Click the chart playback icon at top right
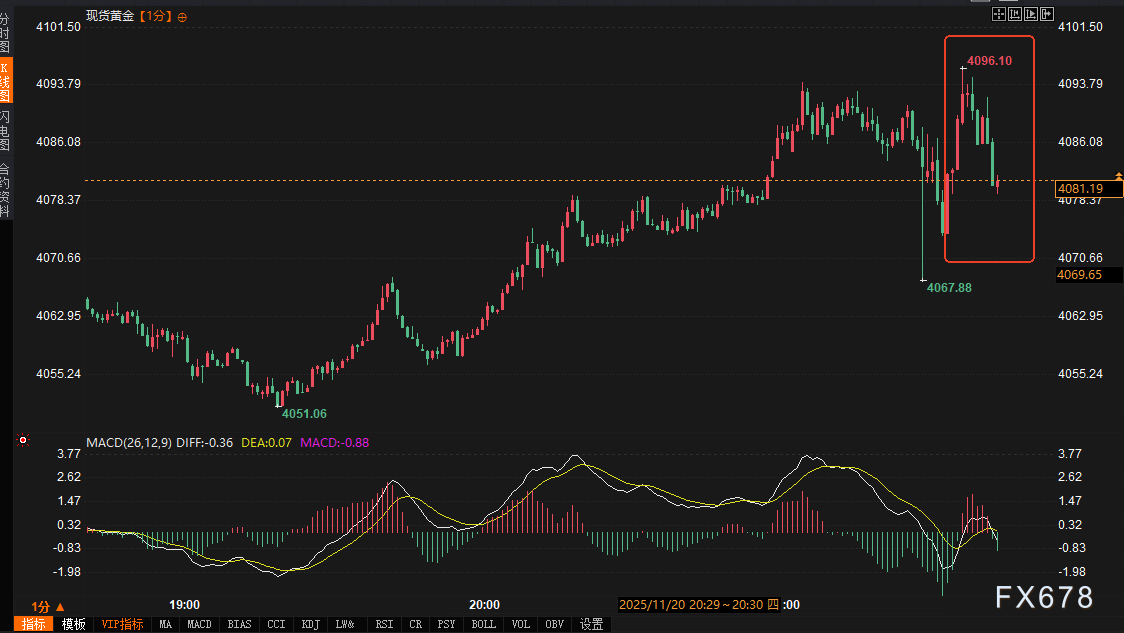This screenshot has height=633, width=1124. (x=1031, y=15)
